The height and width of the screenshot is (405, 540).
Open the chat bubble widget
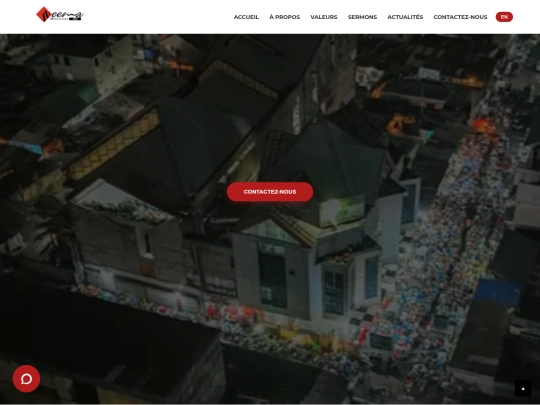(26, 379)
